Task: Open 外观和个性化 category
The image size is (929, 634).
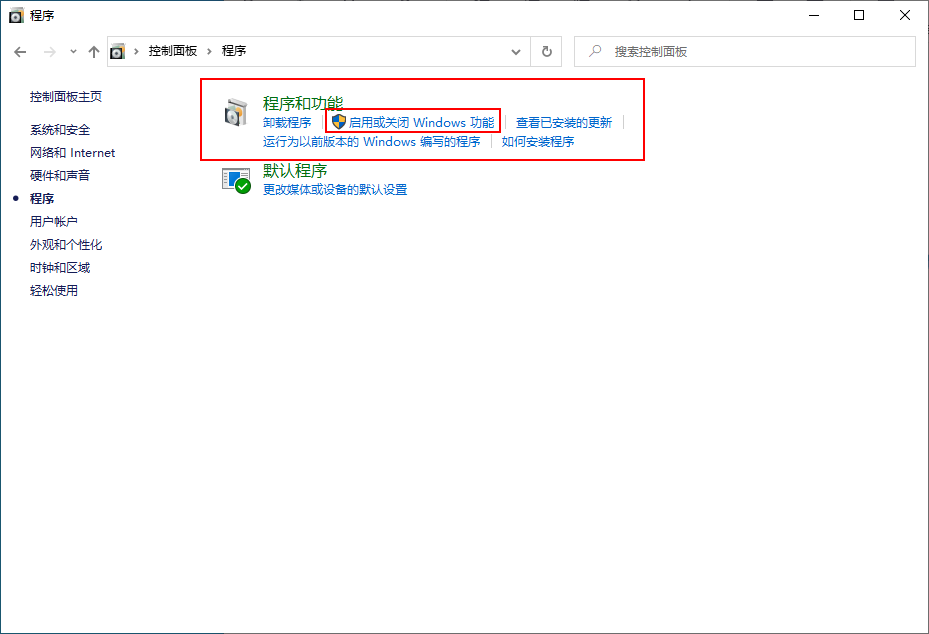Action: click(66, 245)
